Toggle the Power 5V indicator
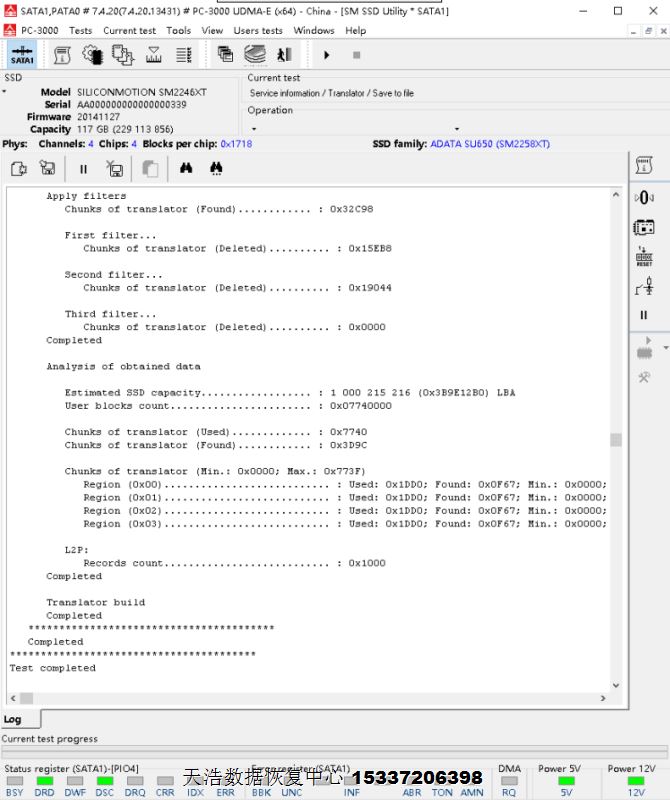This screenshot has height=800, width=670. point(566,781)
